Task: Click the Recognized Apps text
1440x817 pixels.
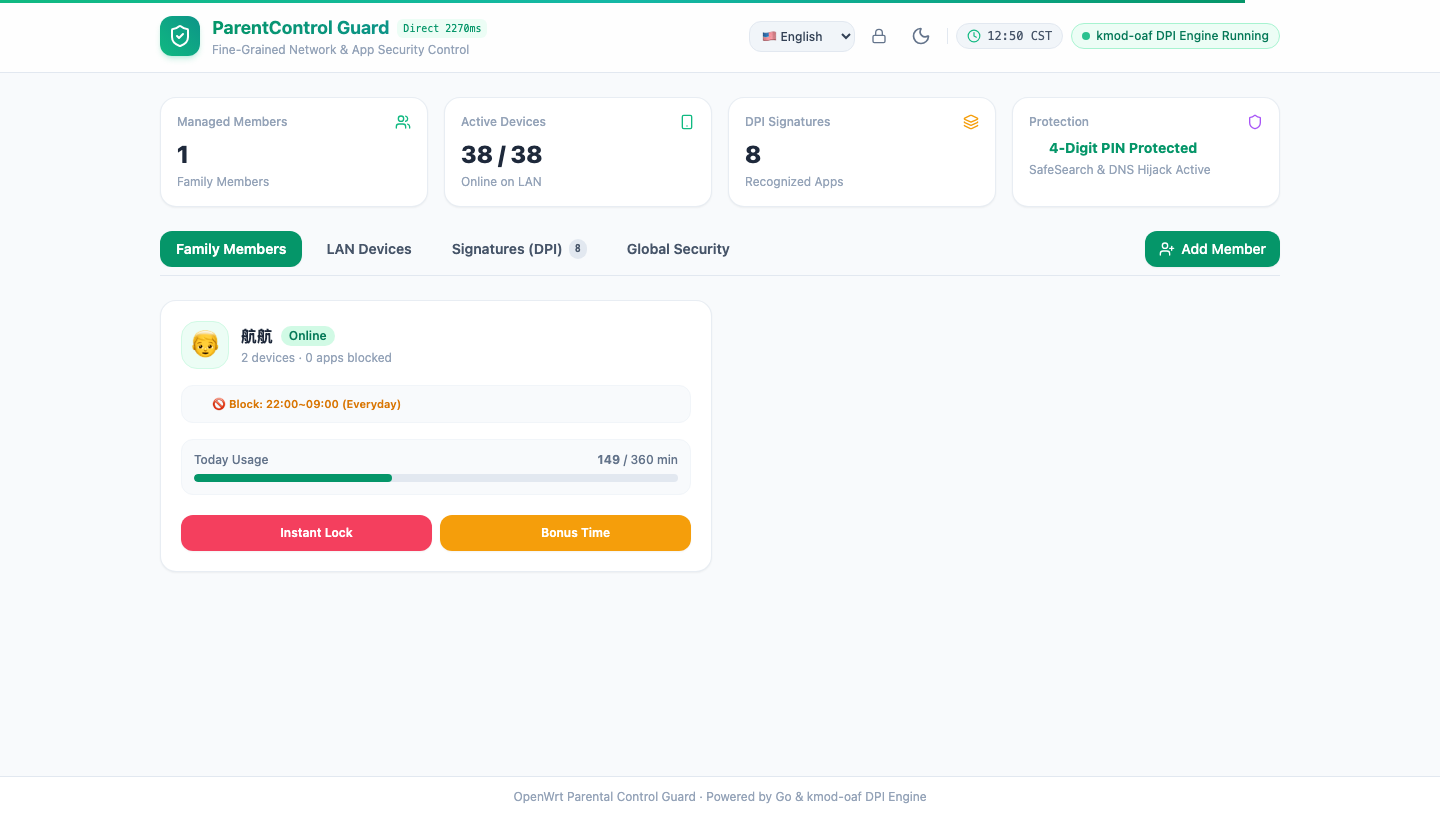Action: (x=794, y=182)
